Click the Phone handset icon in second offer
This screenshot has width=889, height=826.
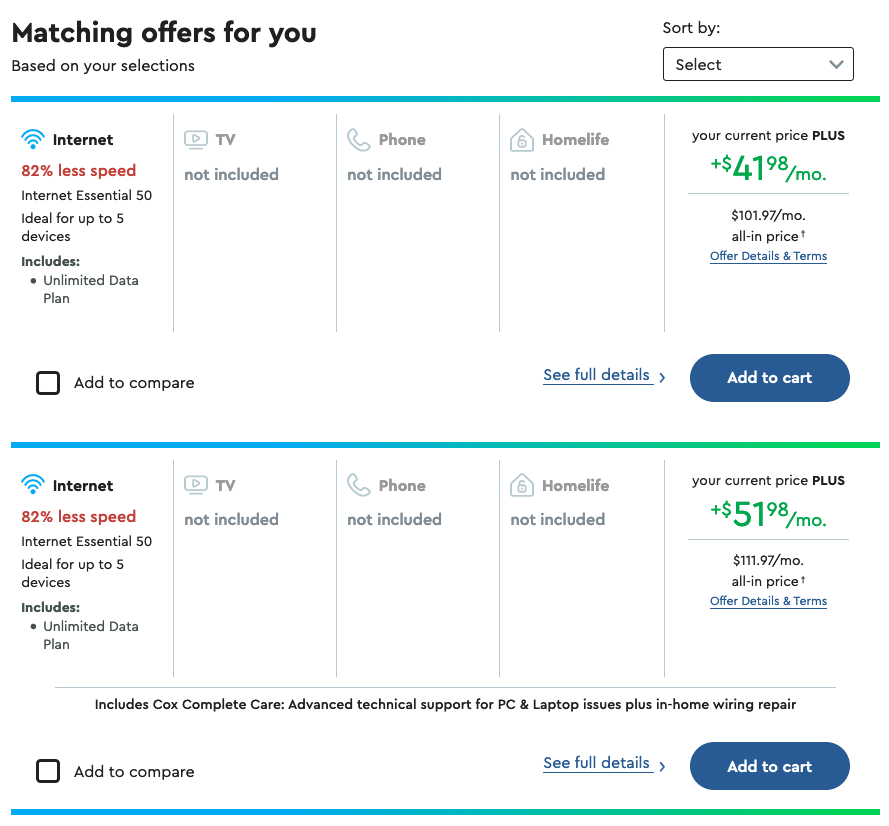click(x=359, y=486)
